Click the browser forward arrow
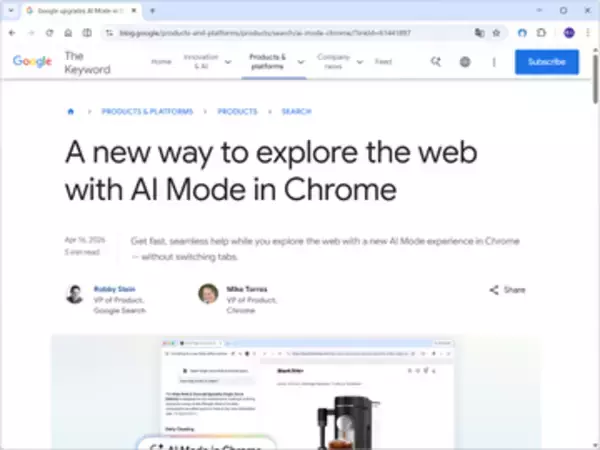Image resolution: width=600 pixels, height=450 pixels. pos(31,33)
